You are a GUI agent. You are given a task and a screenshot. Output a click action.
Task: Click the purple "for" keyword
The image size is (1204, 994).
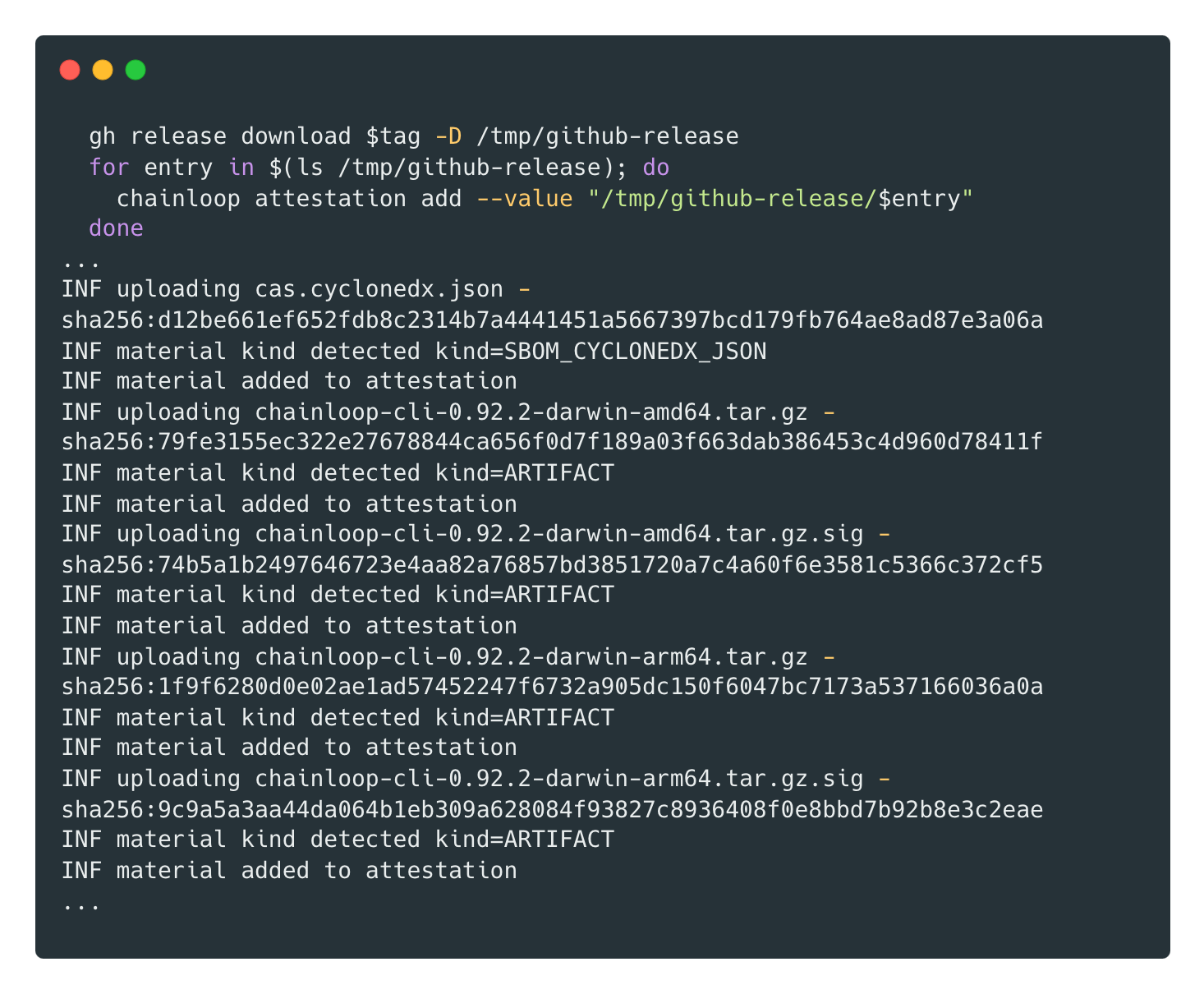click(x=108, y=168)
